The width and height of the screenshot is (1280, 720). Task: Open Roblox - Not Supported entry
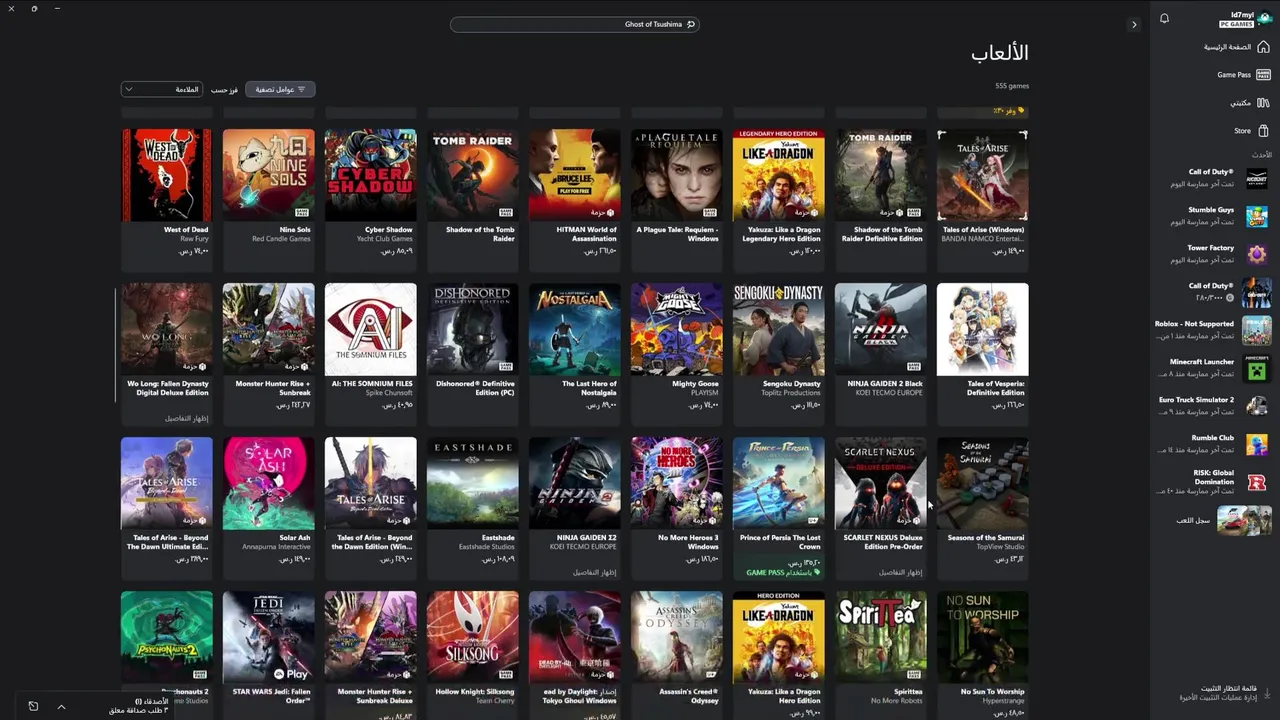(x=1213, y=329)
